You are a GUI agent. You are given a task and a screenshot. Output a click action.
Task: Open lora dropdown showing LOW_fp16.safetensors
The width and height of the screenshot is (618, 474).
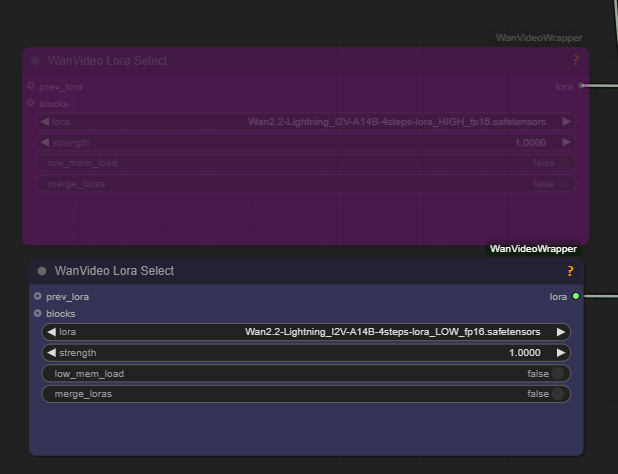[306, 332]
